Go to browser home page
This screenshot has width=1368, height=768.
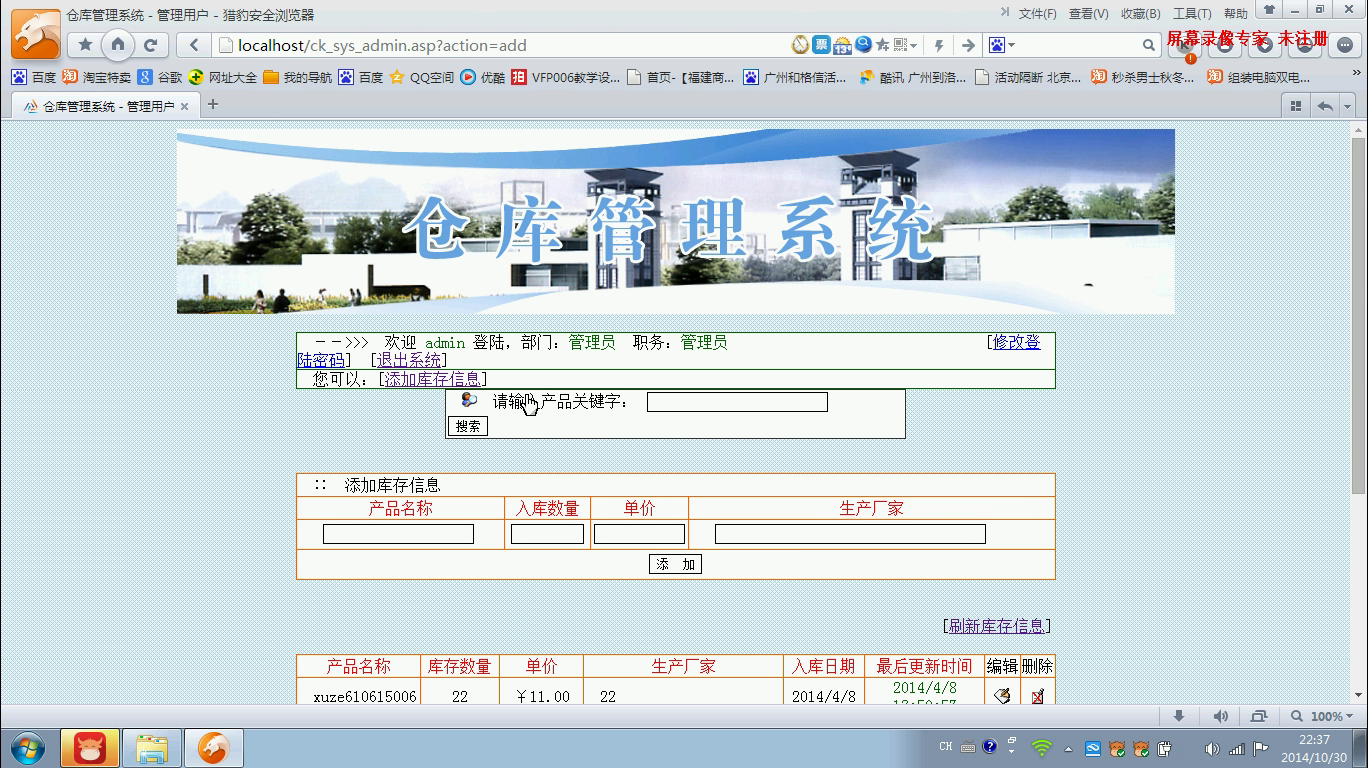point(118,45)
